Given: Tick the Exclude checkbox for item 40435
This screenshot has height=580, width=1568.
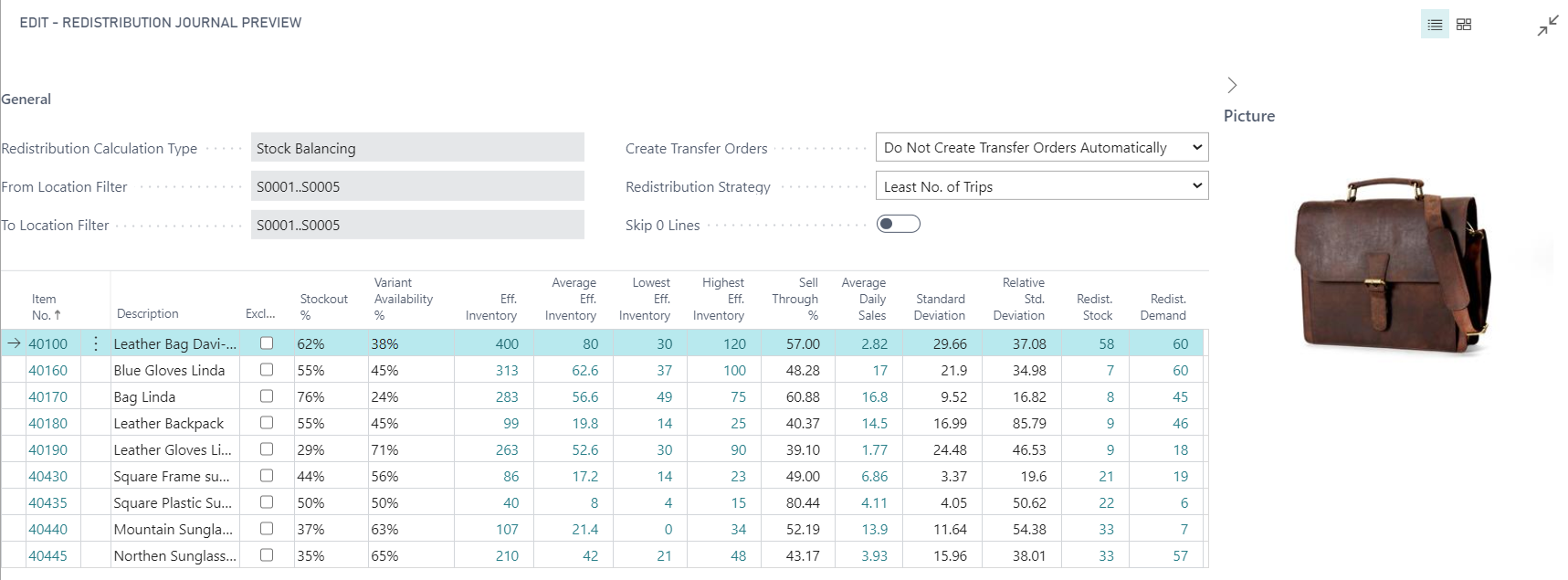Looking at the screenshot, I should pyautogui.click(x=267, y=502).
